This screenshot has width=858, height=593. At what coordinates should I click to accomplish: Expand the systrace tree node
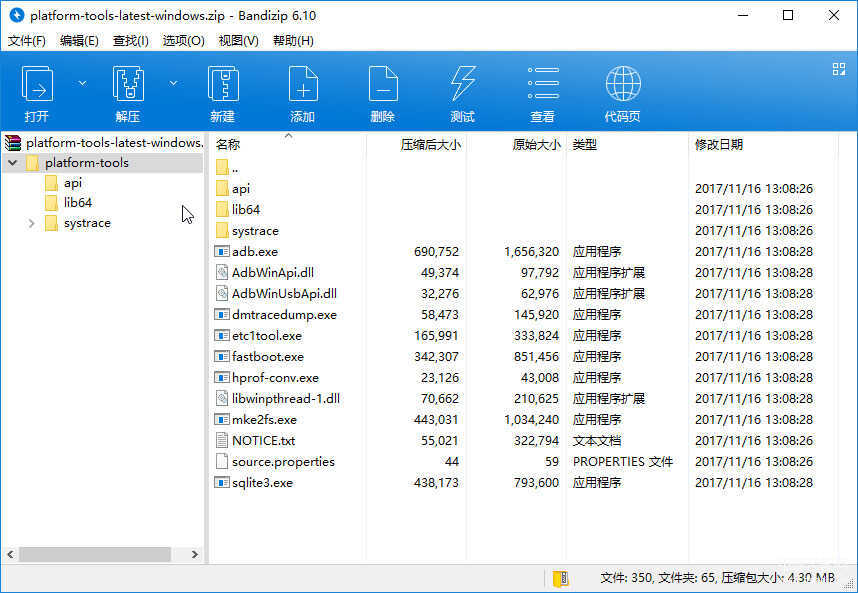coord(31,223)
